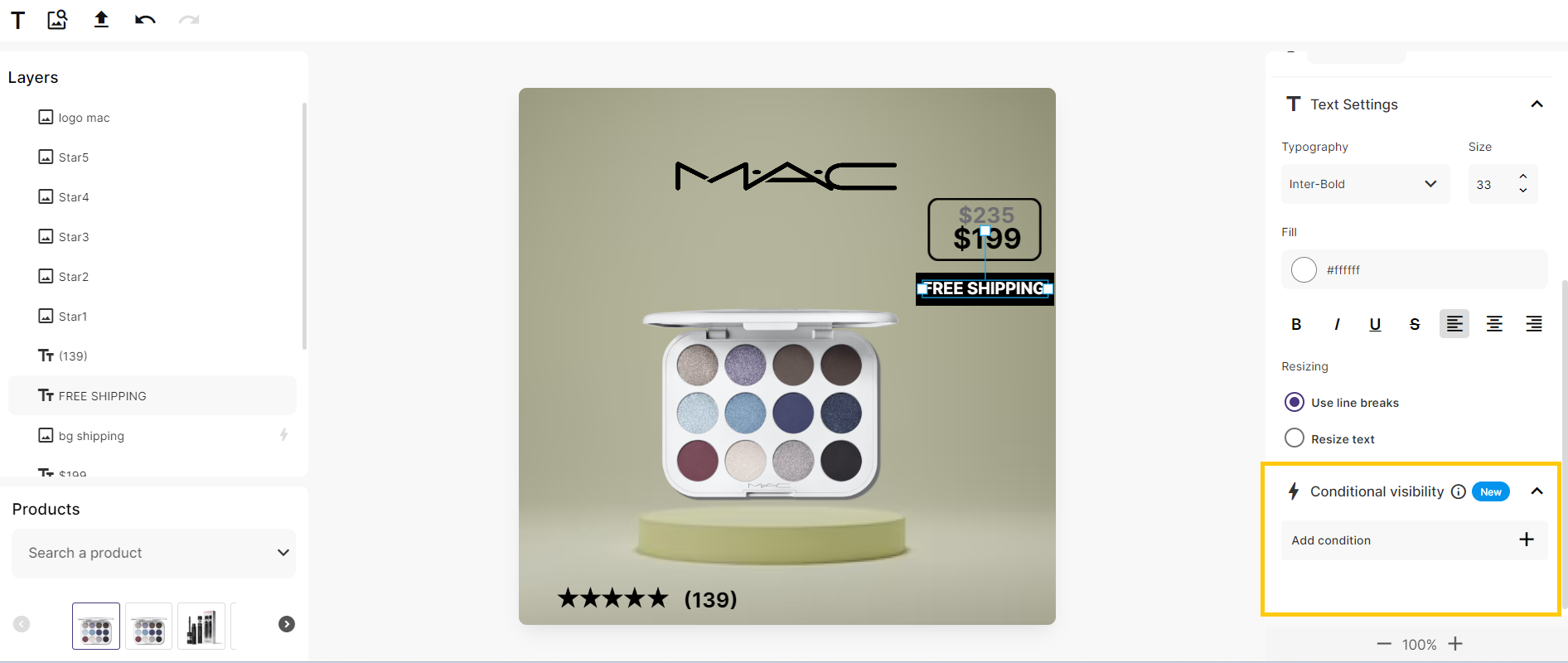Right align the text

[x=1534, y=324]
